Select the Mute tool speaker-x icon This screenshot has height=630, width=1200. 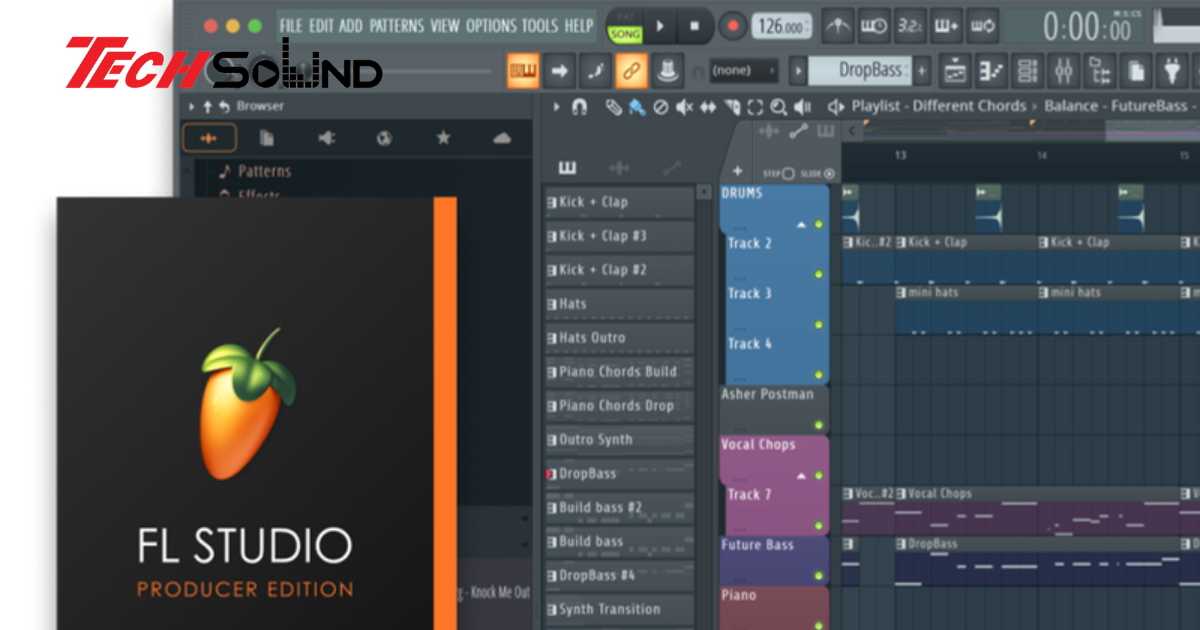pyautogui.click(x=685, y=107)
